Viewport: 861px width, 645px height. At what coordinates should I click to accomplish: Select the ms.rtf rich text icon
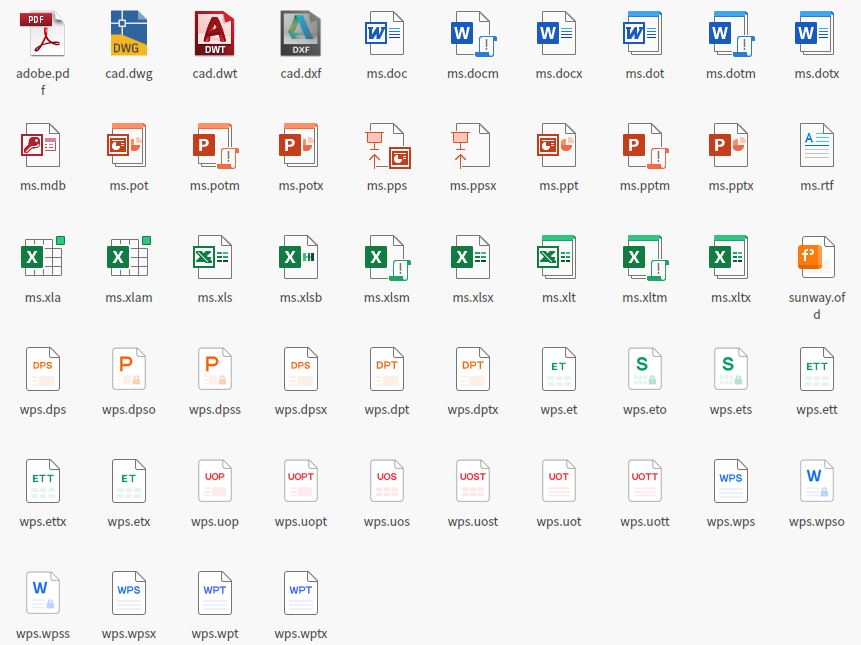tap(817, 146)
